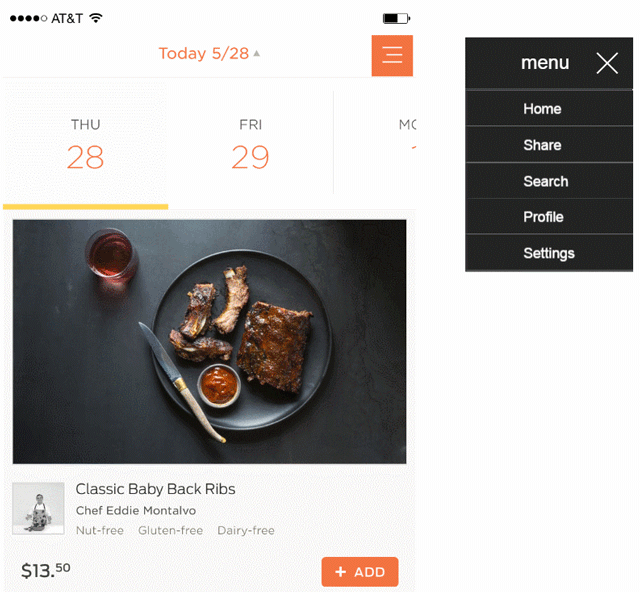This screenshot has width=640, height=592.
Task: Open the Classic Baby Back Ribs title
Action: [155, 489]
